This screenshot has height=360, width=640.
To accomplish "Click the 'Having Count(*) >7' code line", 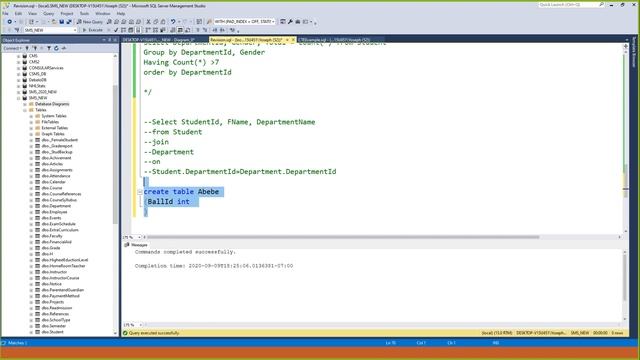I will (x=181, y=62).
